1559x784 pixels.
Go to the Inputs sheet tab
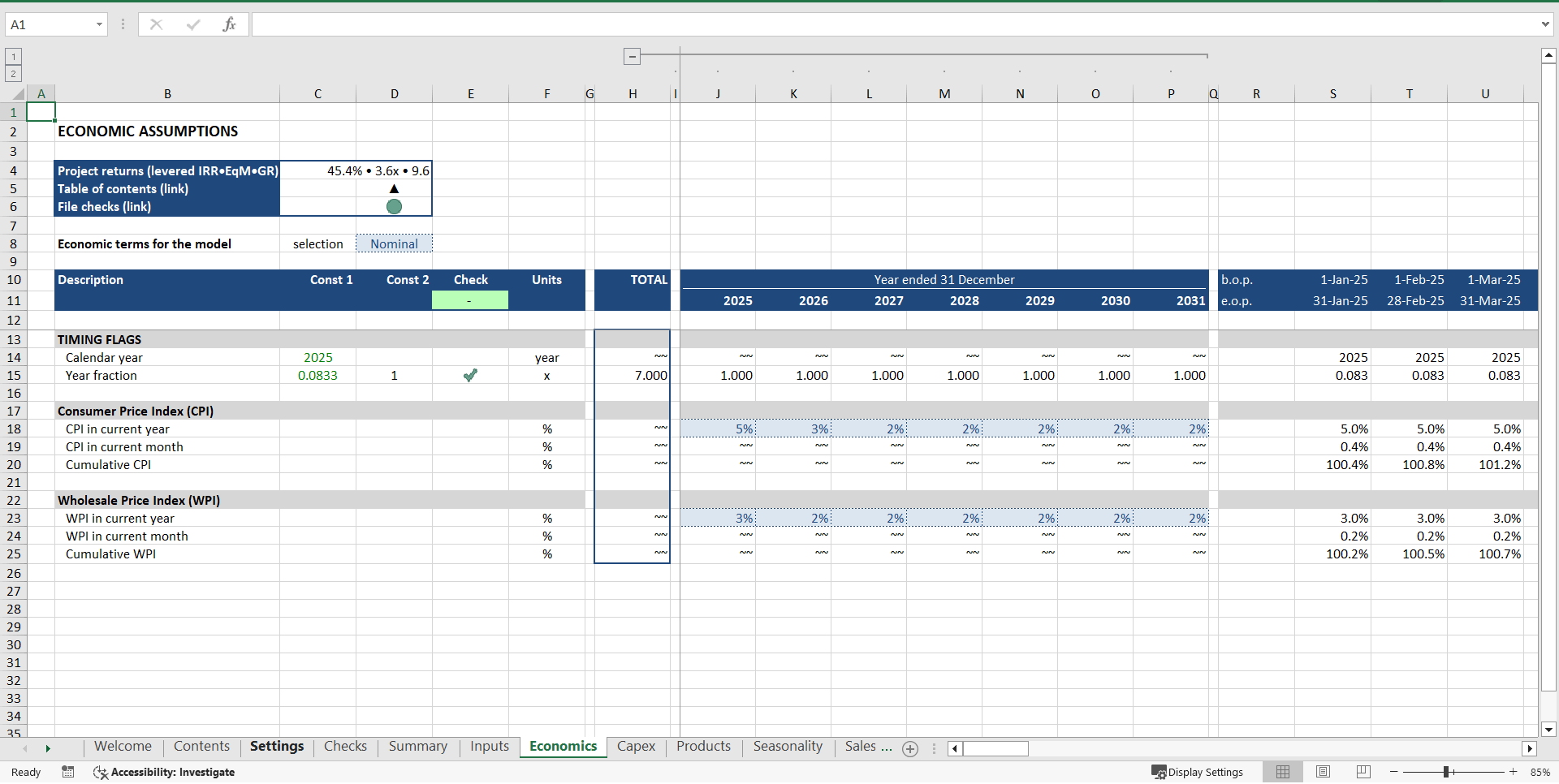coord(490,747)
